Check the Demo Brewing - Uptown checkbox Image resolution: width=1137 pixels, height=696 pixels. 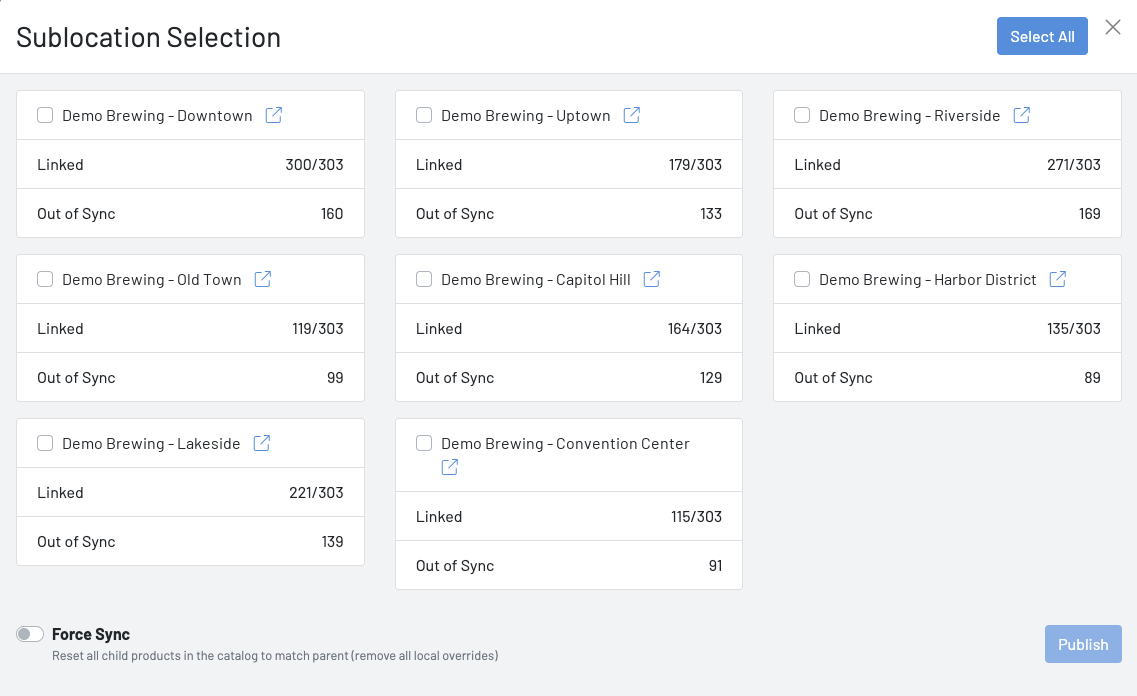(x=424, y=115)
